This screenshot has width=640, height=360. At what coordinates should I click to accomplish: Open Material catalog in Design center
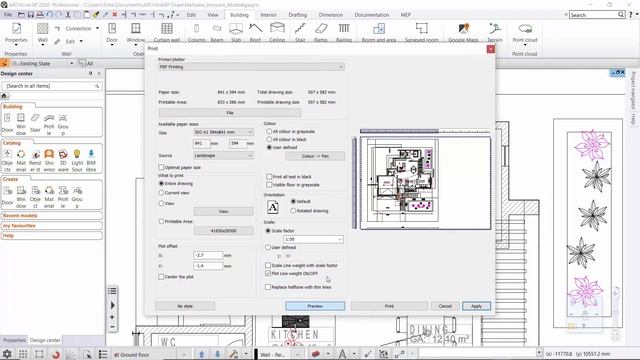pos(21,160)
